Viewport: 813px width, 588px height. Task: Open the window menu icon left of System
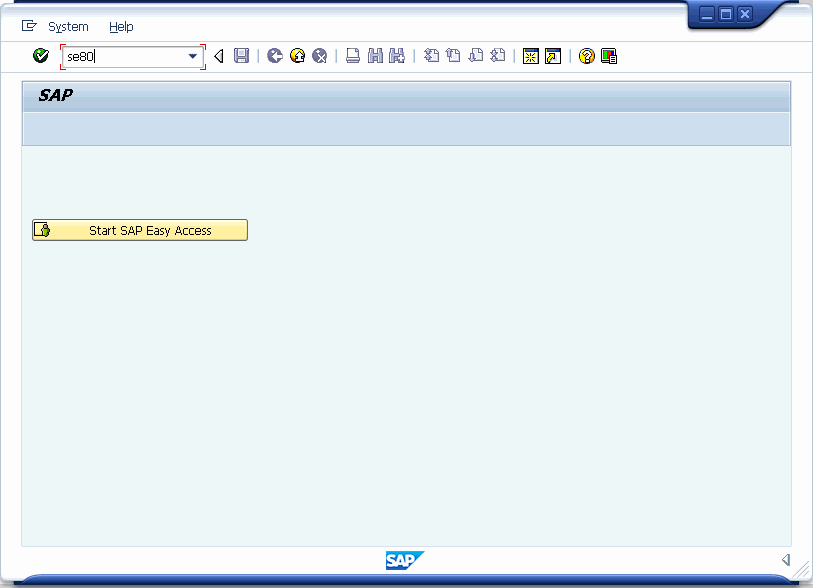point(29,25)
